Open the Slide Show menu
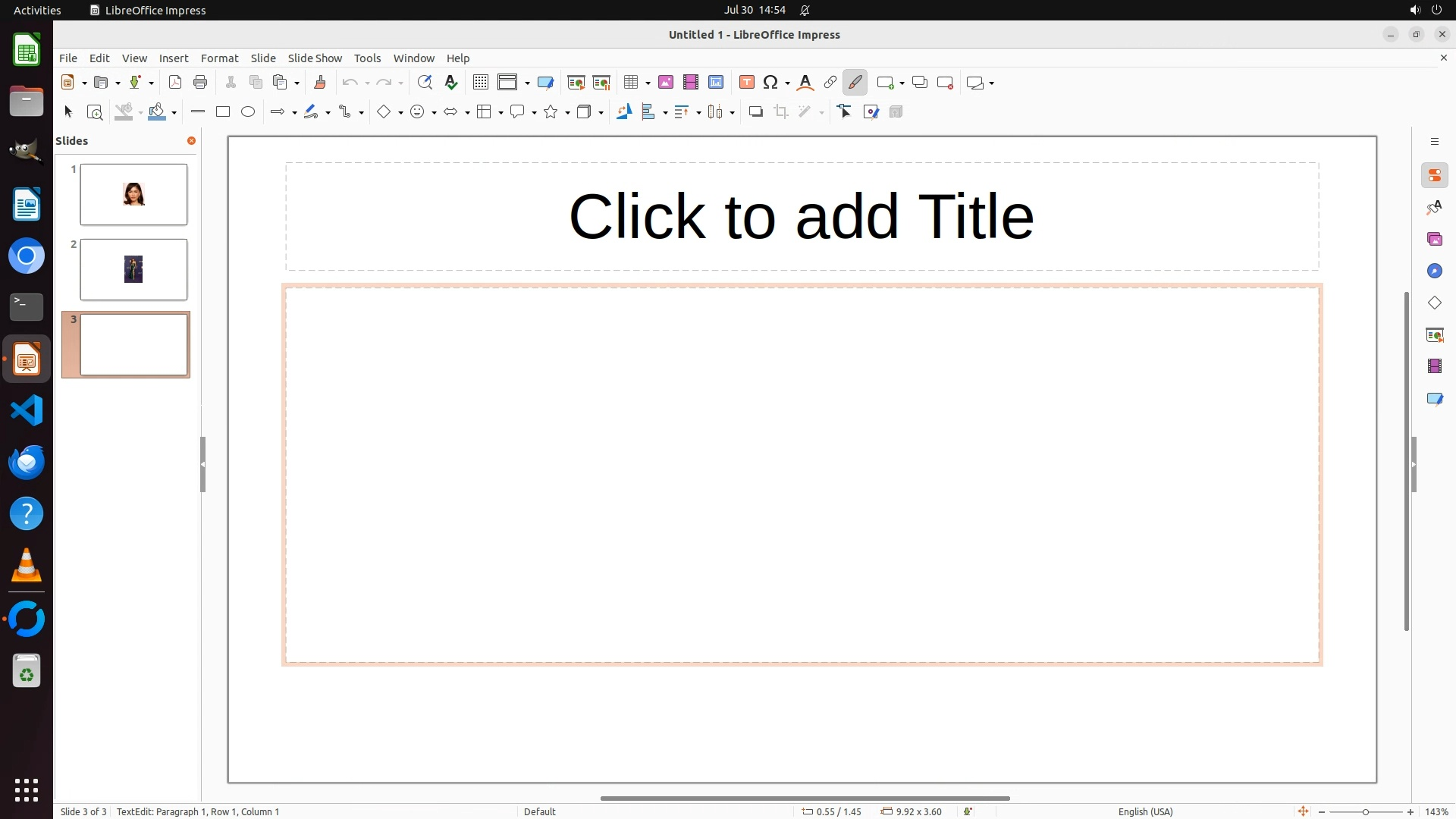This screenshot has height=819, width=1456. pos(315,58)
